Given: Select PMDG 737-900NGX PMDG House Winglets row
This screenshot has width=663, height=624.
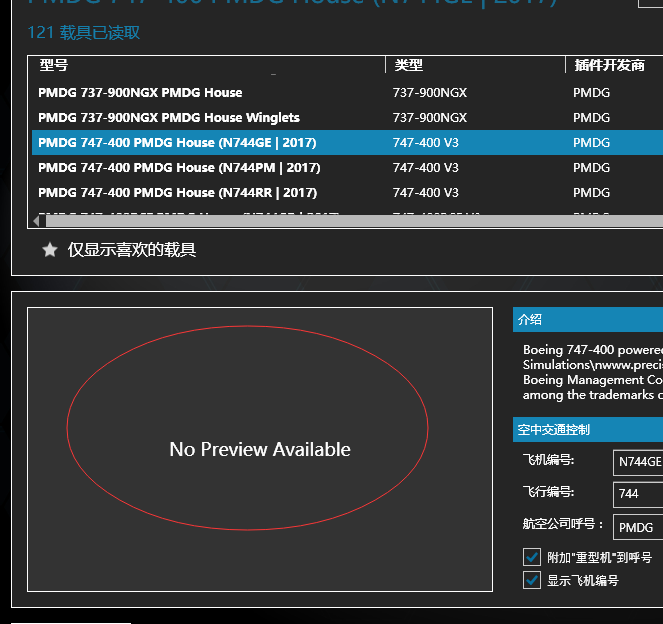Looking at the screenshot, I should [x=347, y=118].
